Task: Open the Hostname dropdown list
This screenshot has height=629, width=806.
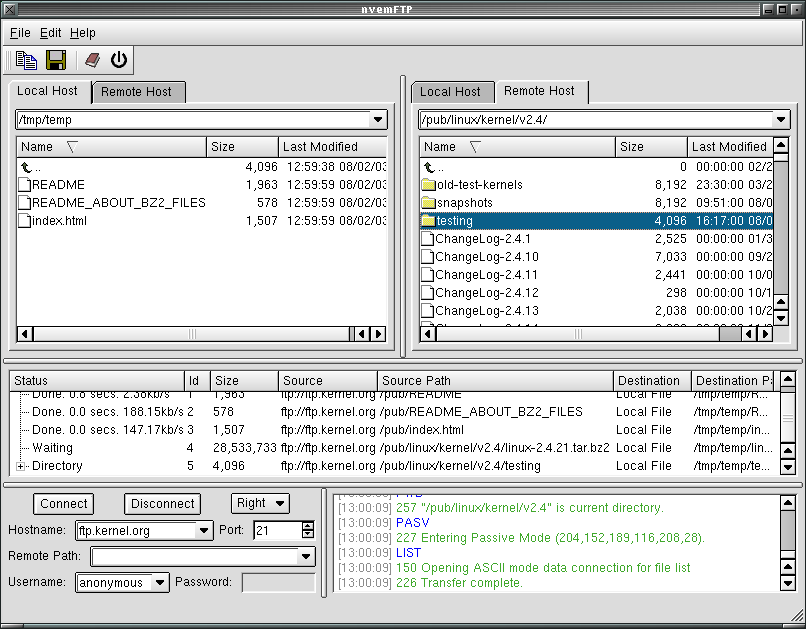Action: pos(204,531)
